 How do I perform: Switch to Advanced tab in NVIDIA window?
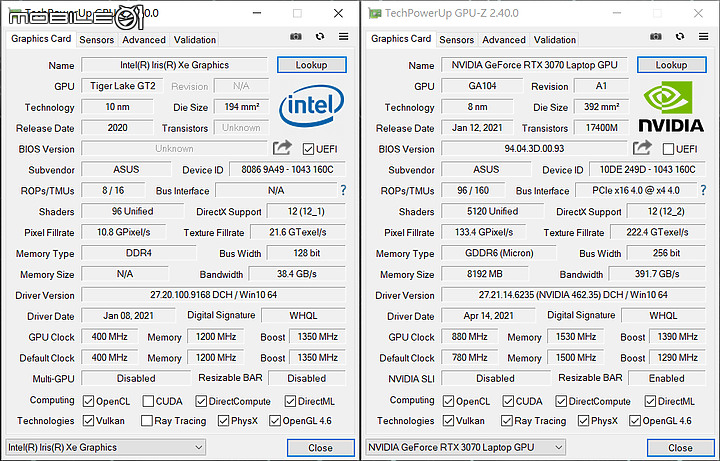[x=504, y=40]
